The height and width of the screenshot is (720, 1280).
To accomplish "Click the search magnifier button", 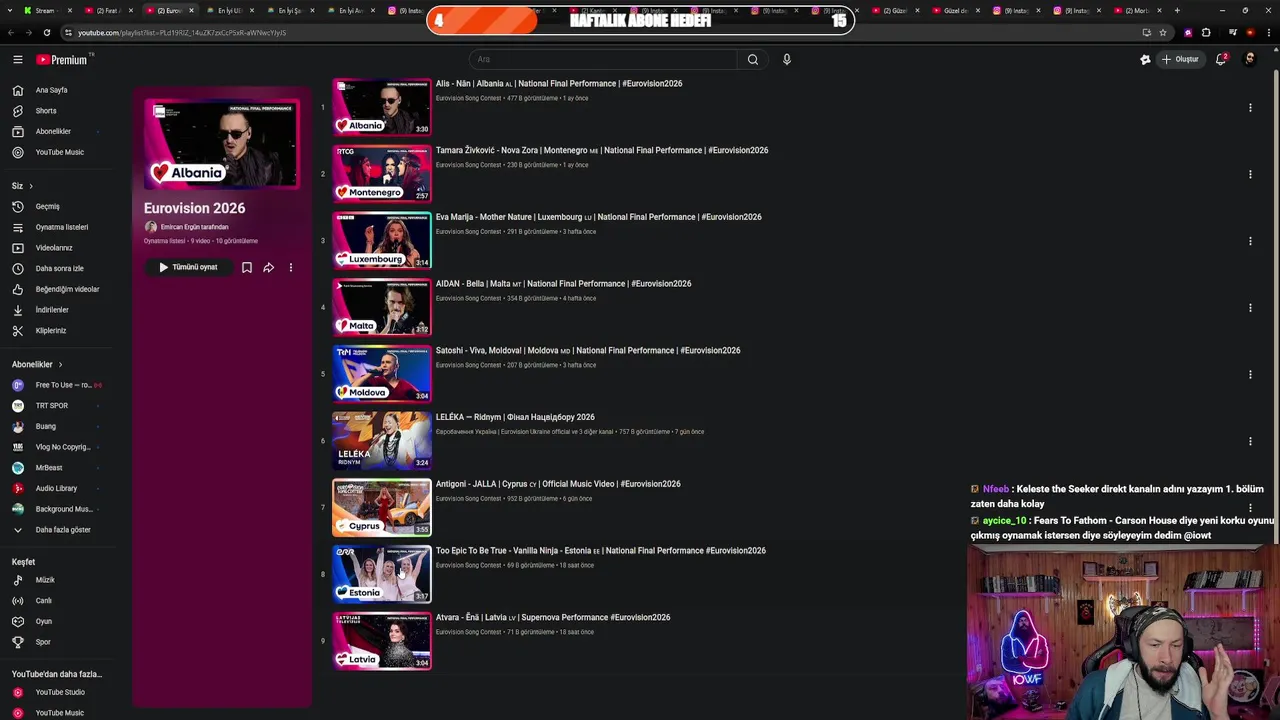I will (x=753, y=59).
